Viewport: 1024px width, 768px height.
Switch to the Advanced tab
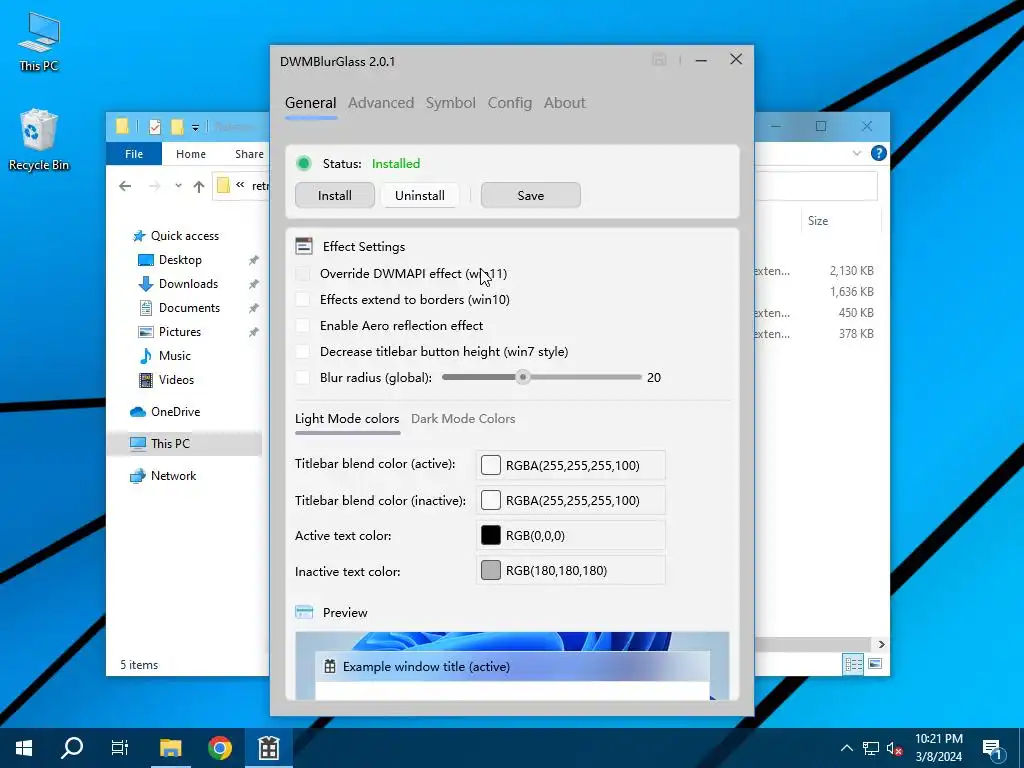381,103
